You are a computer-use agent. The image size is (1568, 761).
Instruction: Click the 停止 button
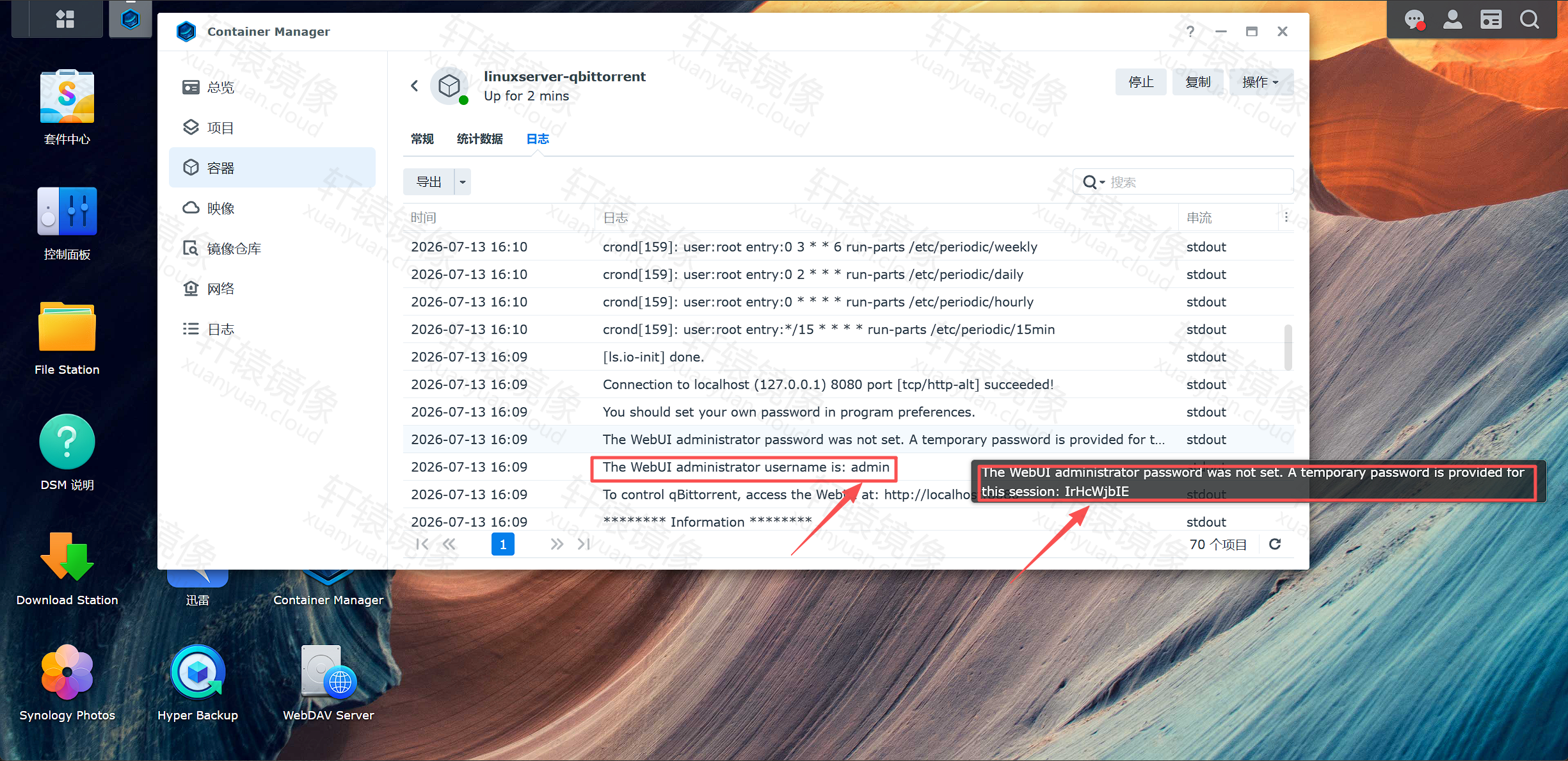click(x=1140, y=82)
